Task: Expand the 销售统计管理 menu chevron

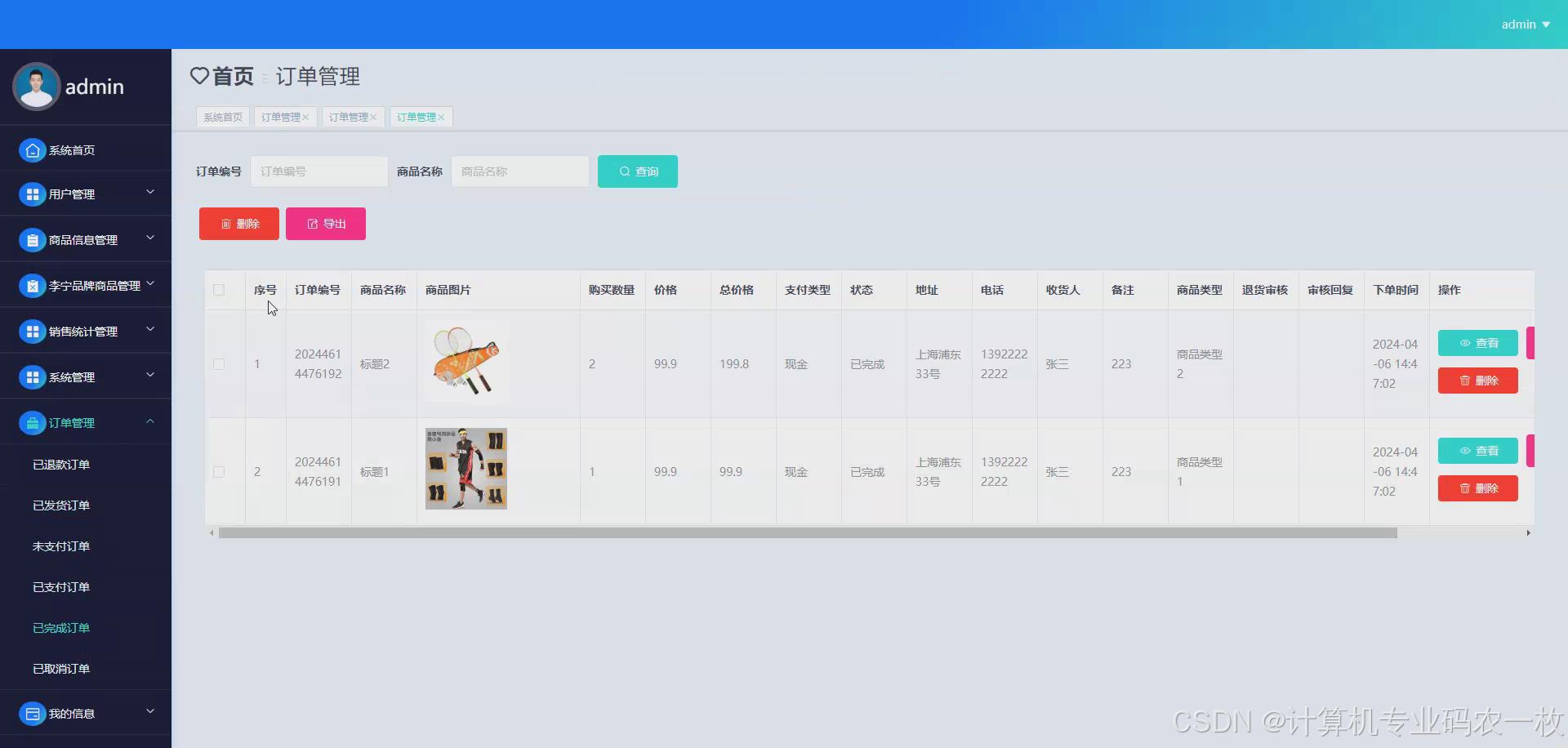Action: pos(150,329)
